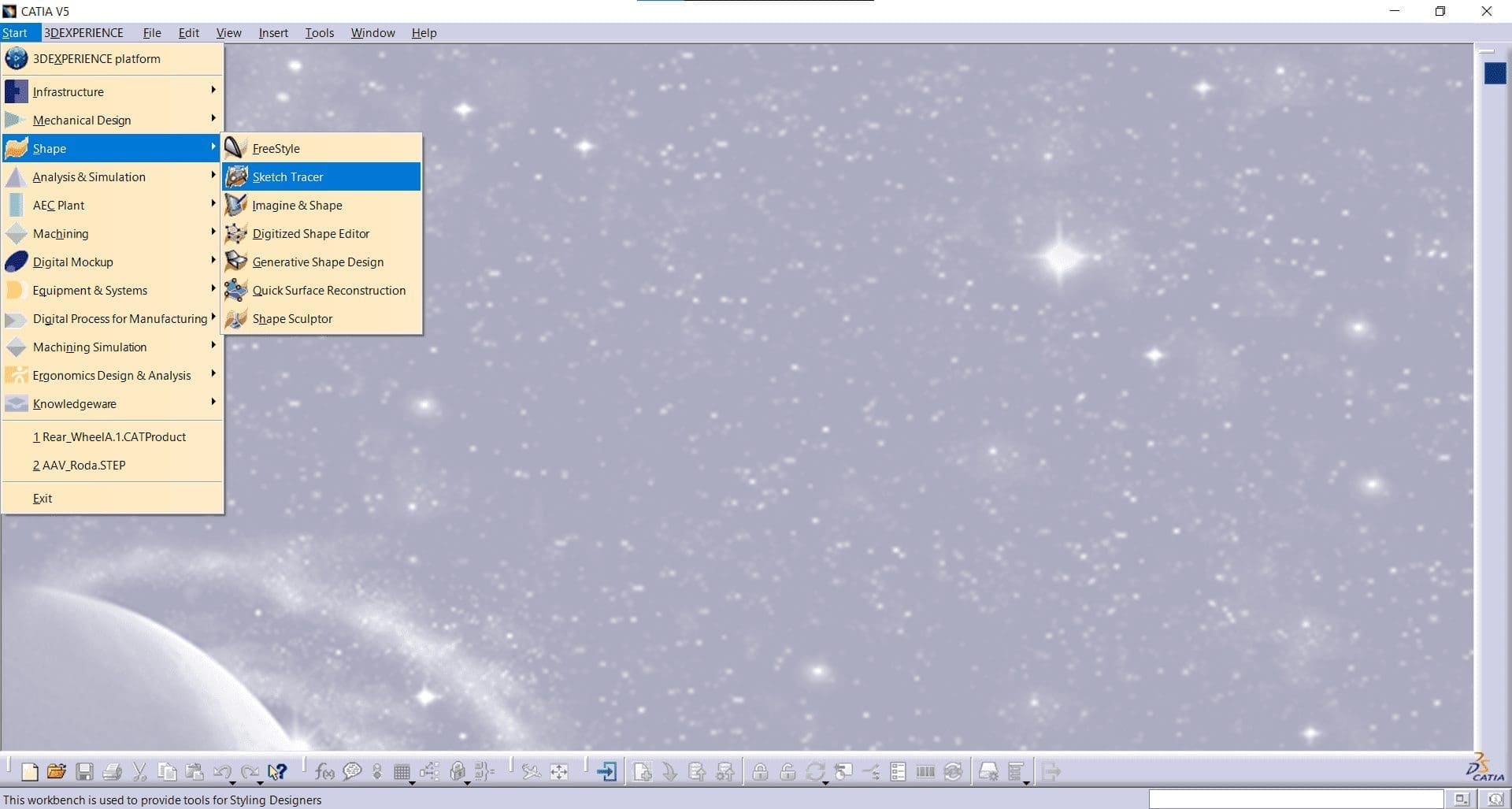The height and width of the screenshot is (809, 1512).
Task: Expand the AEC Plant submenu arrow
Action: 213,203
